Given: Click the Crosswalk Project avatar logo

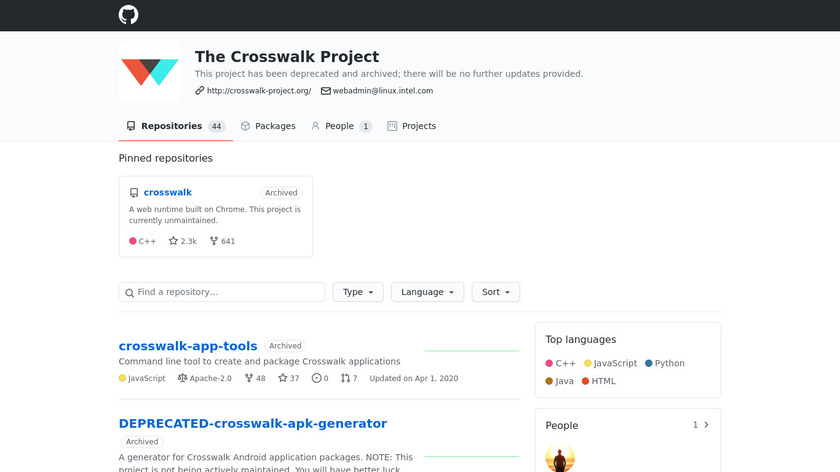Looking at the screenshot, I should [x=149, y=71].
